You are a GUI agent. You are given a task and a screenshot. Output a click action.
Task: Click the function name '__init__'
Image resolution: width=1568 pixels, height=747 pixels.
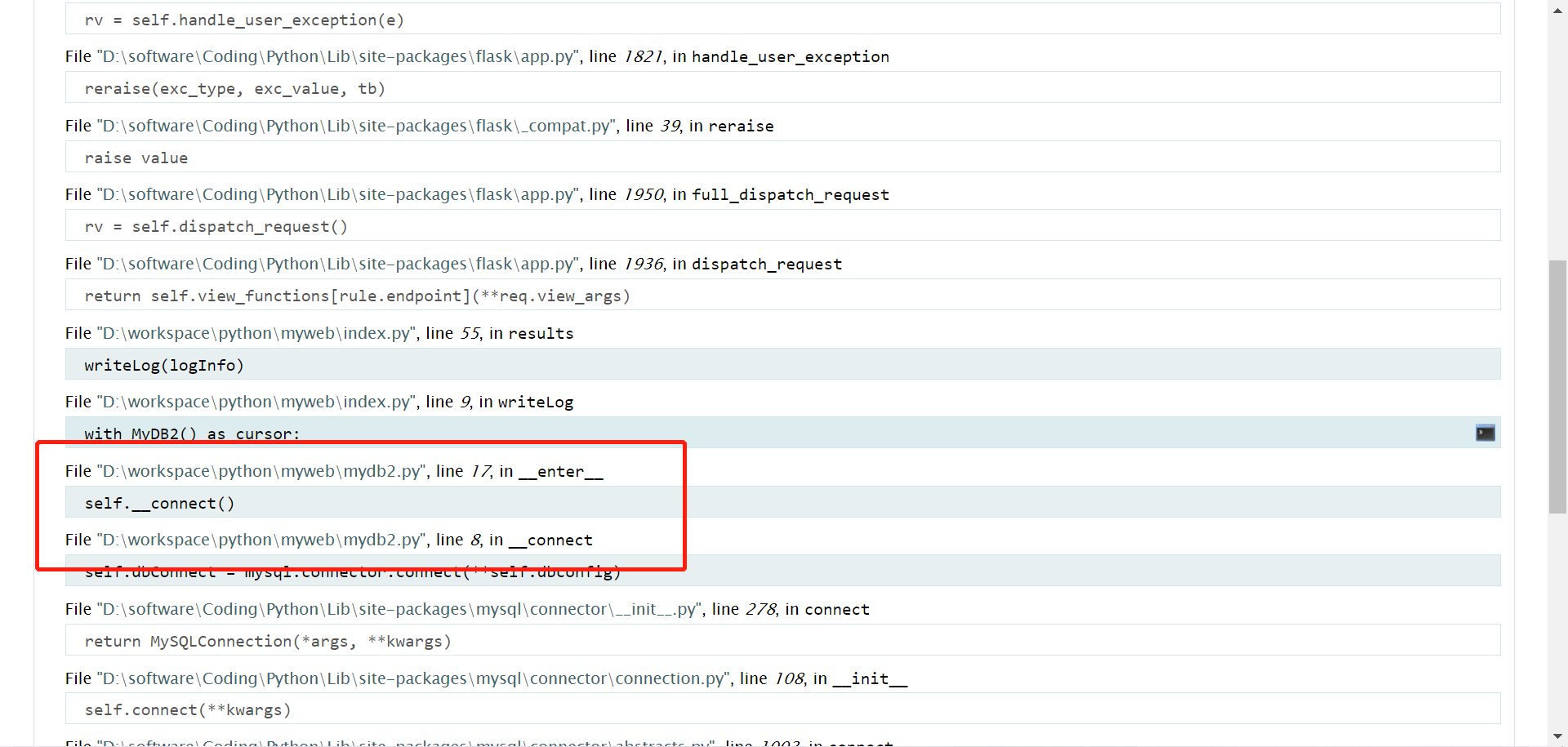click(870, 678)
